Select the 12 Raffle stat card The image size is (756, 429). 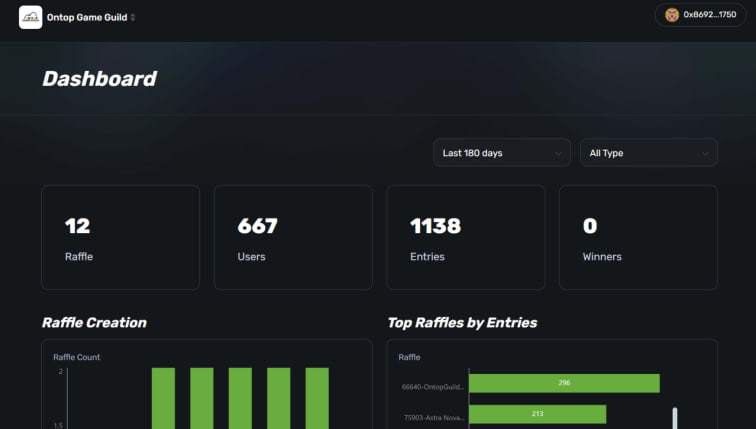click(x=121, y=238)
